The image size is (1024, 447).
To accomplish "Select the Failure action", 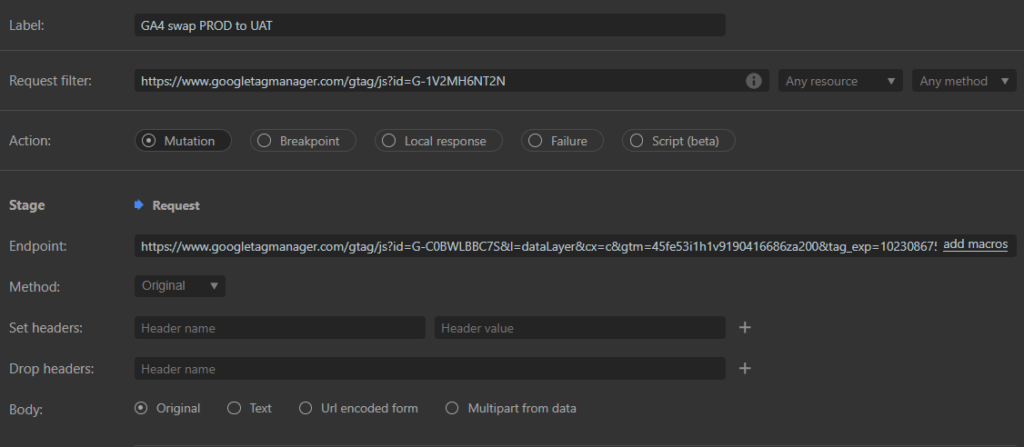I will coord(562,141).
